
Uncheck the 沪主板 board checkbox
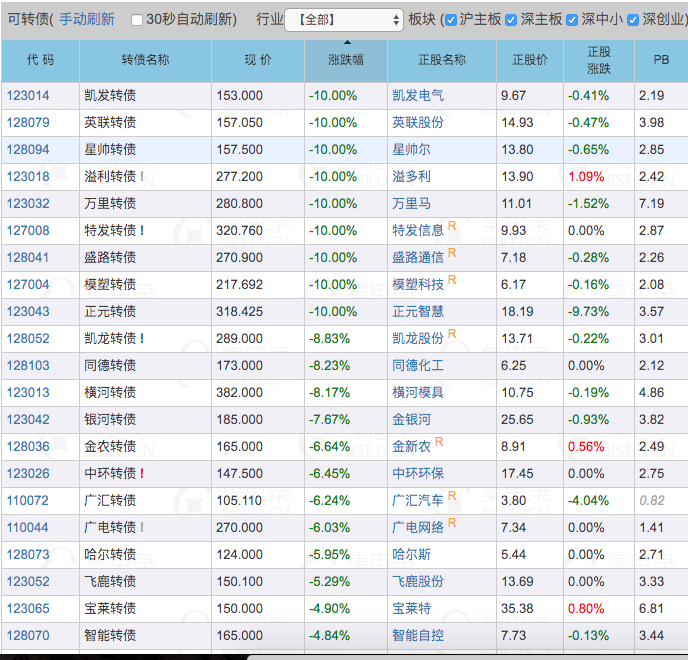pyautogui.click(x=450, y=20)
